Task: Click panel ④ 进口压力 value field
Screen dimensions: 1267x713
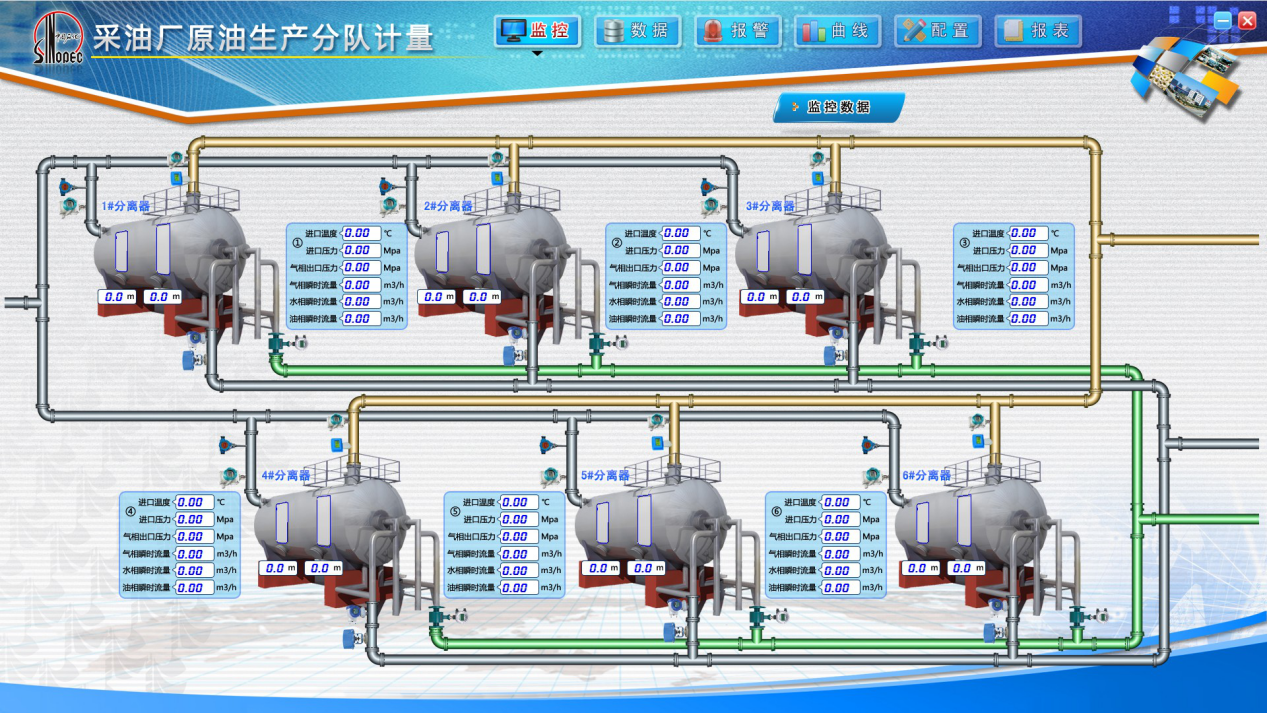Action: point(194,519)
